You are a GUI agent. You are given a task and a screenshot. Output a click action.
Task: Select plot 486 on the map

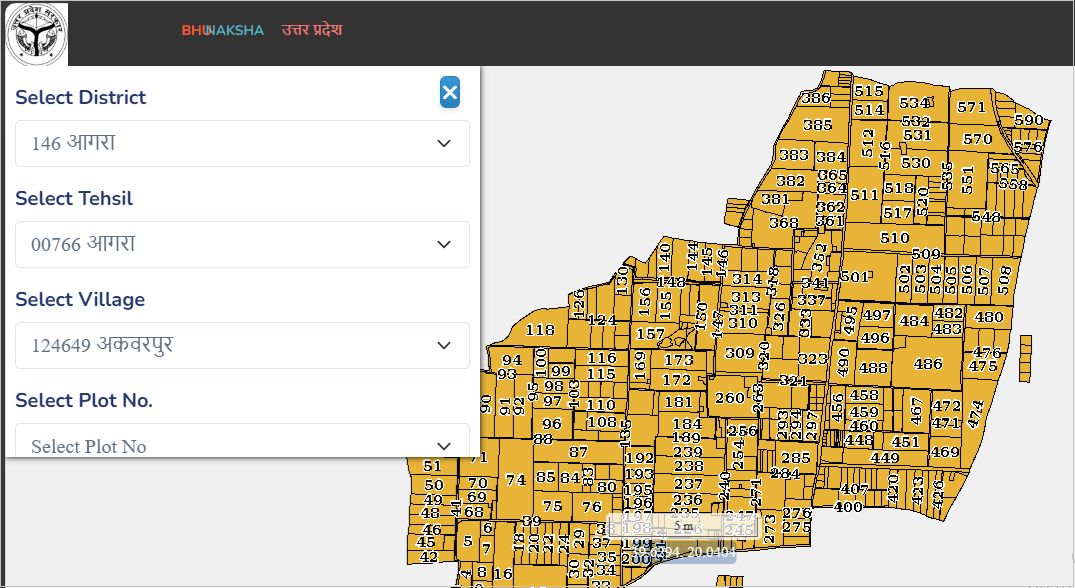pos(928,364)
